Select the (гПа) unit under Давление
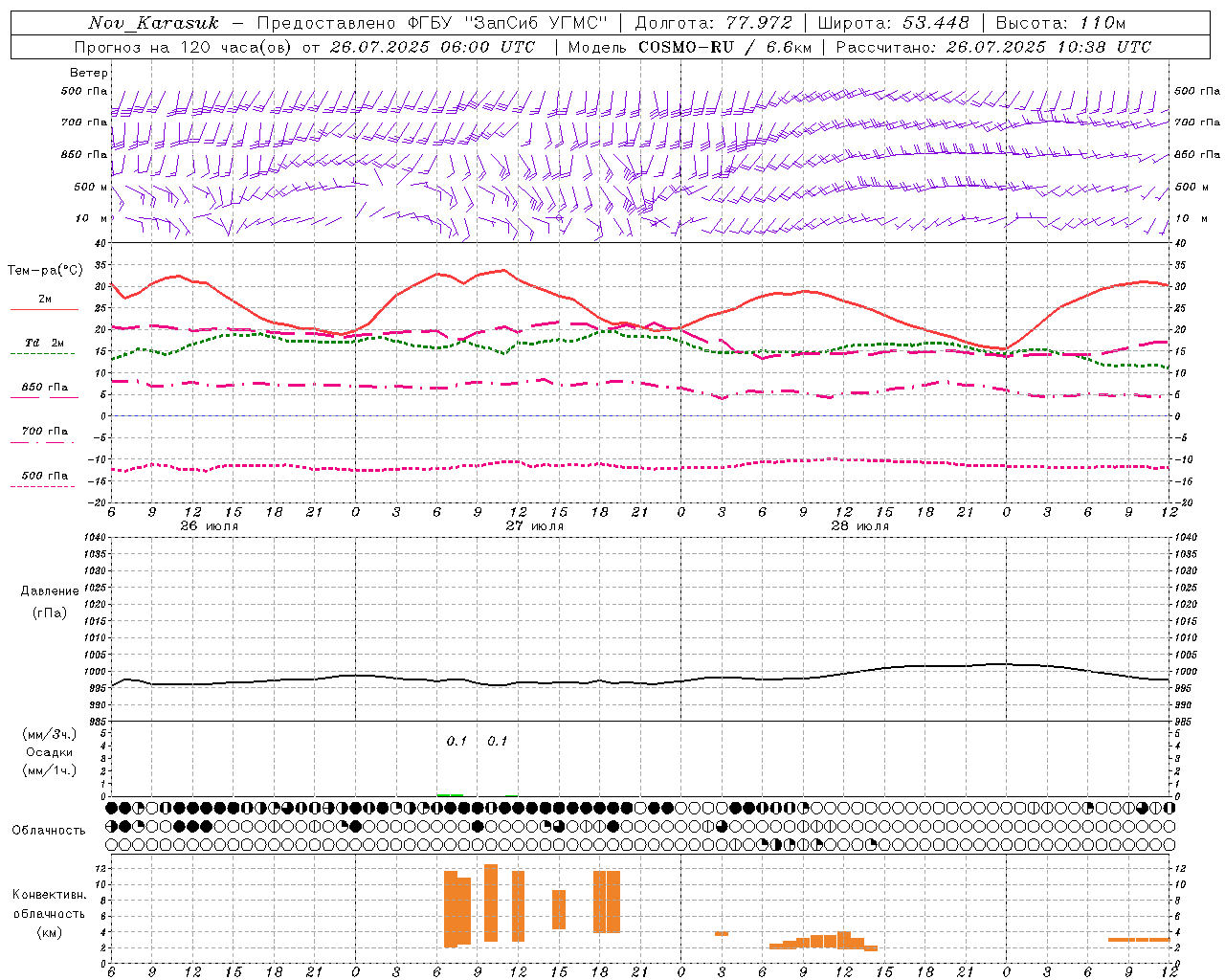 coord(50,612)
